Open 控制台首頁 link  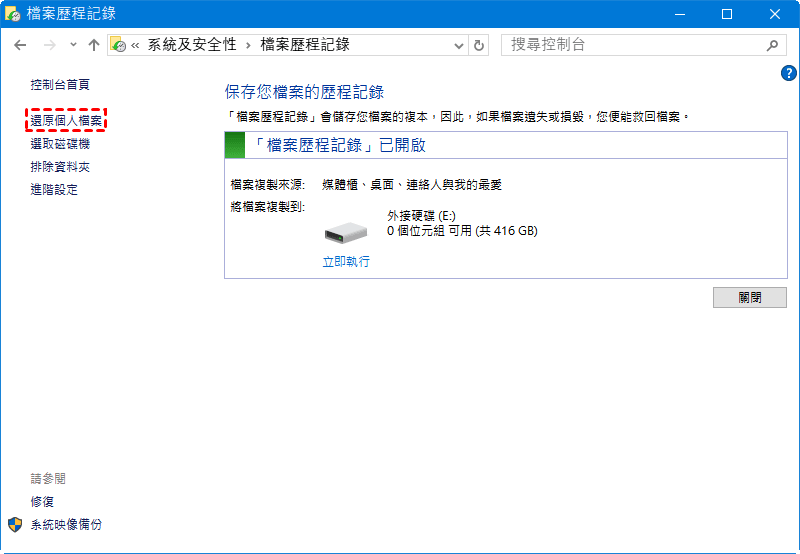[60, 85]
